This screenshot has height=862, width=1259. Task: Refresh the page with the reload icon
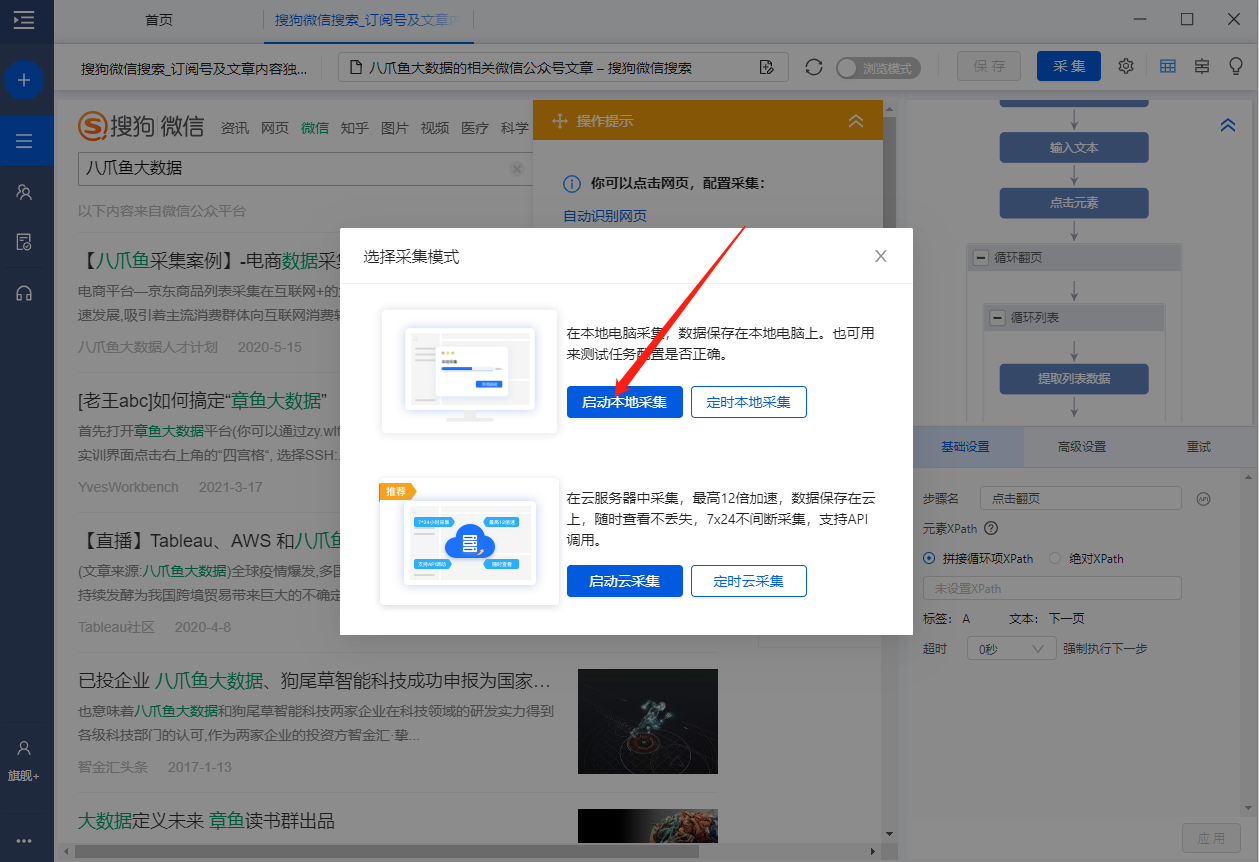814,67
